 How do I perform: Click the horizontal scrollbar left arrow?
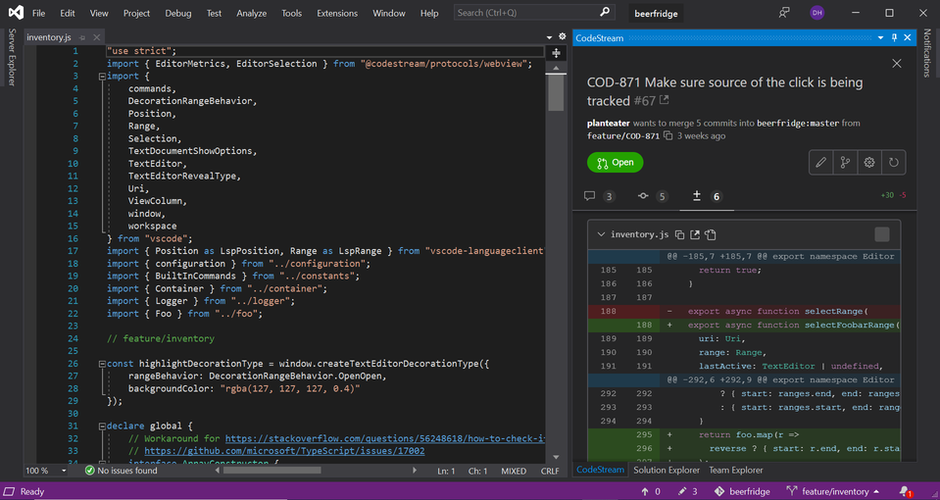tap(218, 471)
